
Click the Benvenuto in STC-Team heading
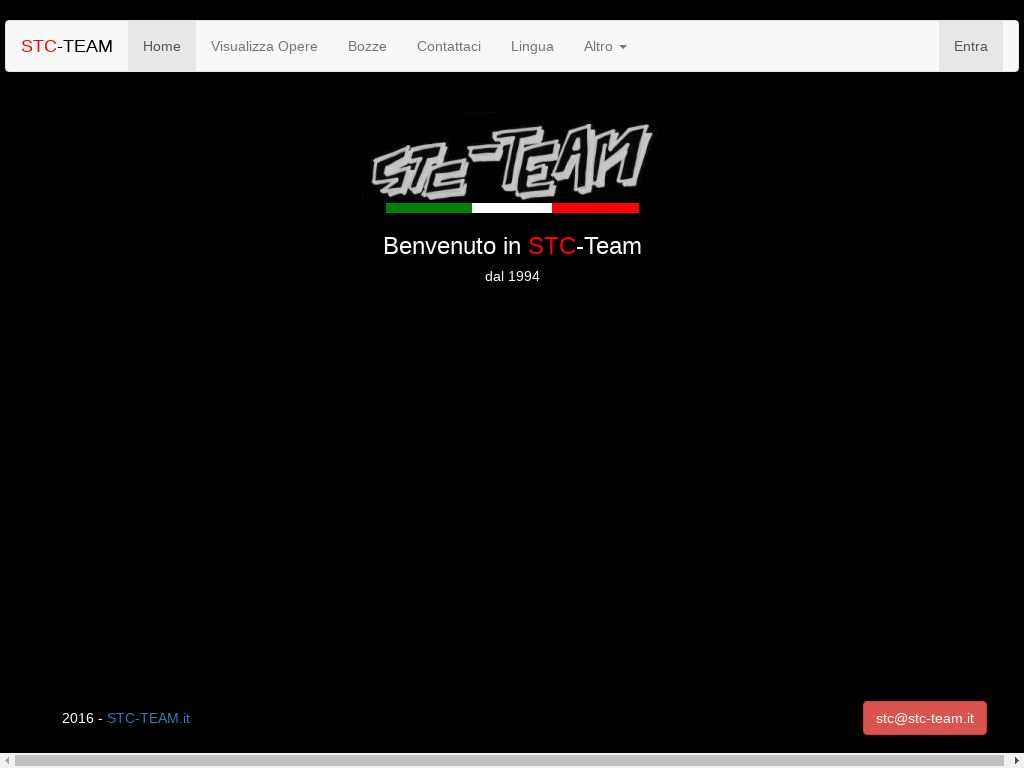pos(512,246)
